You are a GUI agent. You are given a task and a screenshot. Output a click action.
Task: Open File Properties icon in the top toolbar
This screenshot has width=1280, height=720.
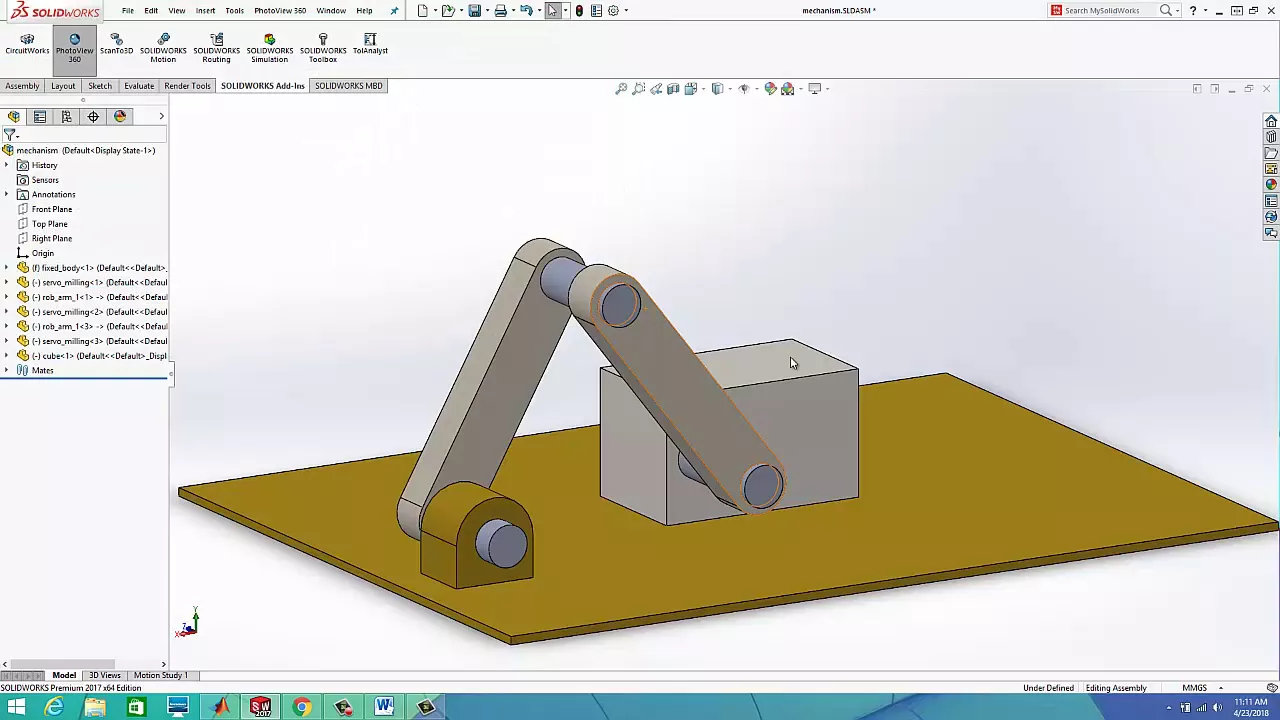point(596,10)
